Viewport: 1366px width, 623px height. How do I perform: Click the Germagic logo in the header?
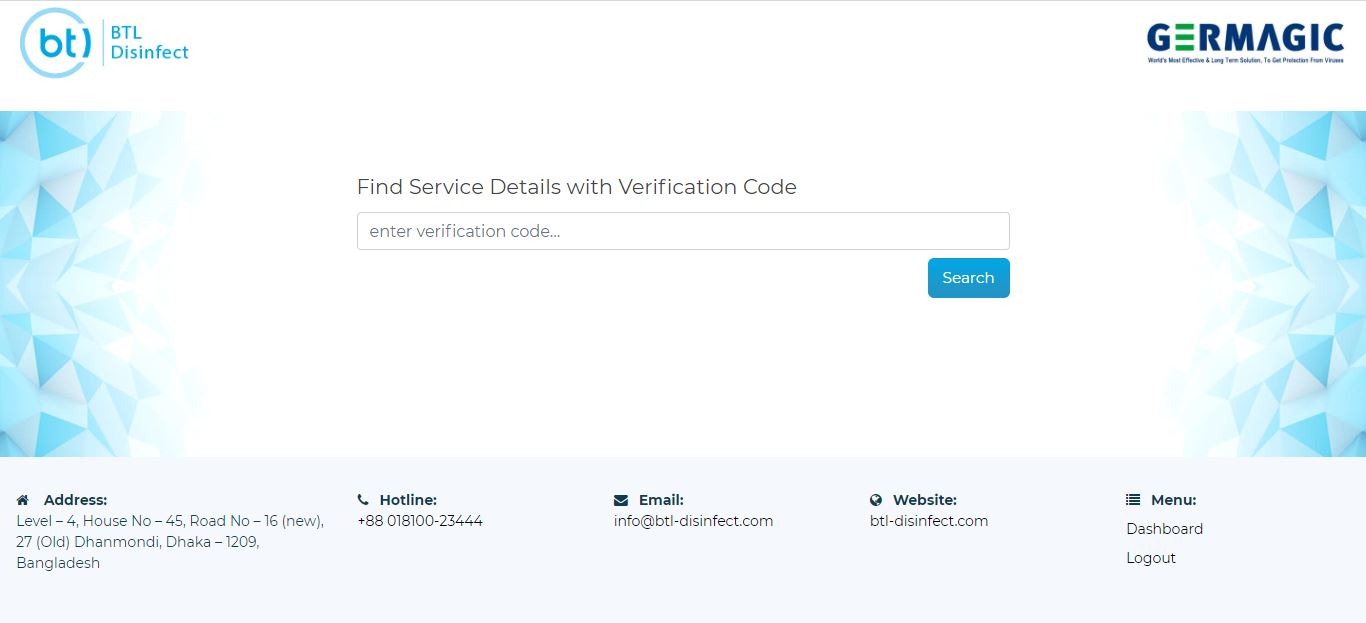point(1245,43)
